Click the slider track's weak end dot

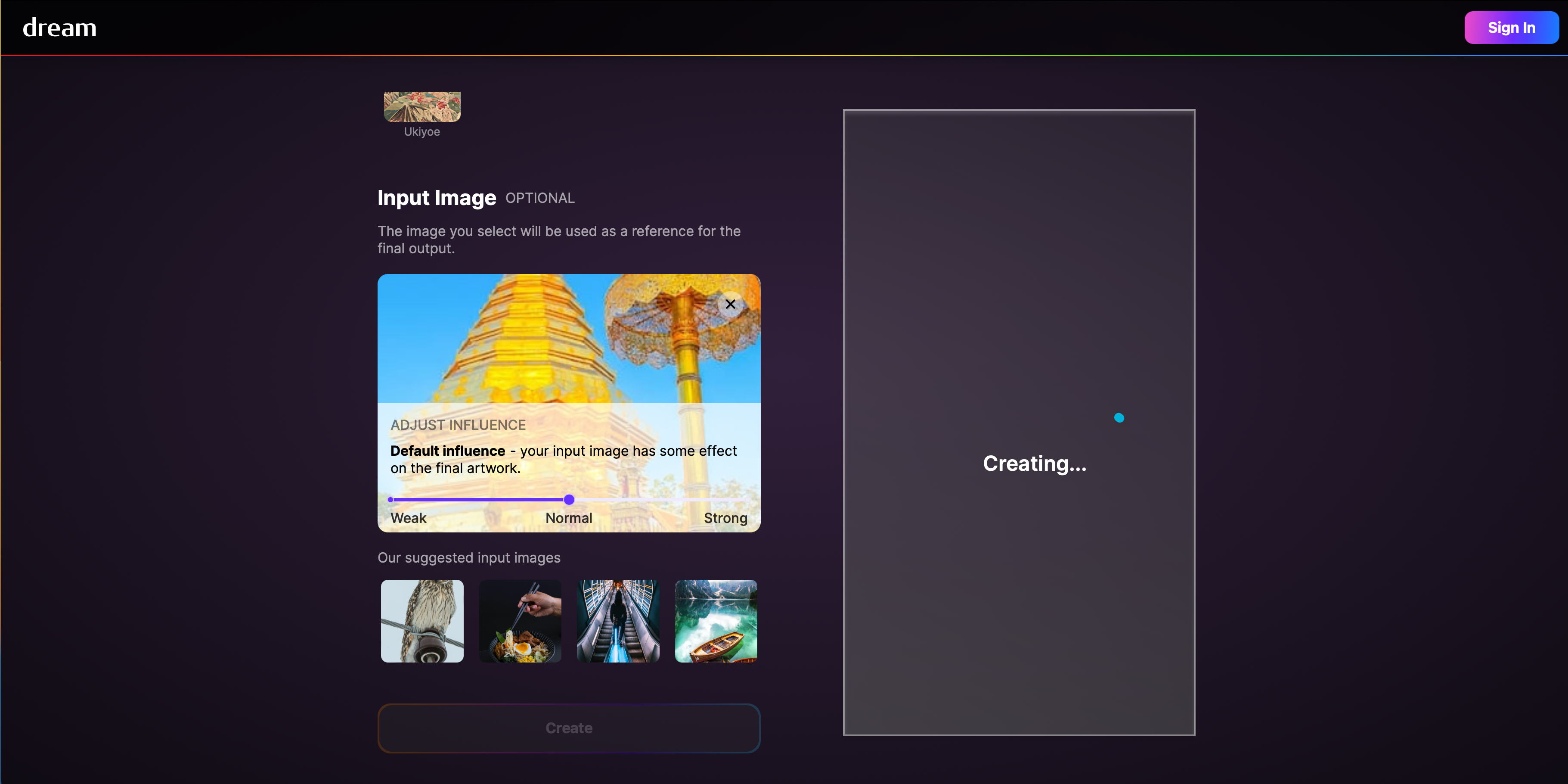[x=391, y=500]
